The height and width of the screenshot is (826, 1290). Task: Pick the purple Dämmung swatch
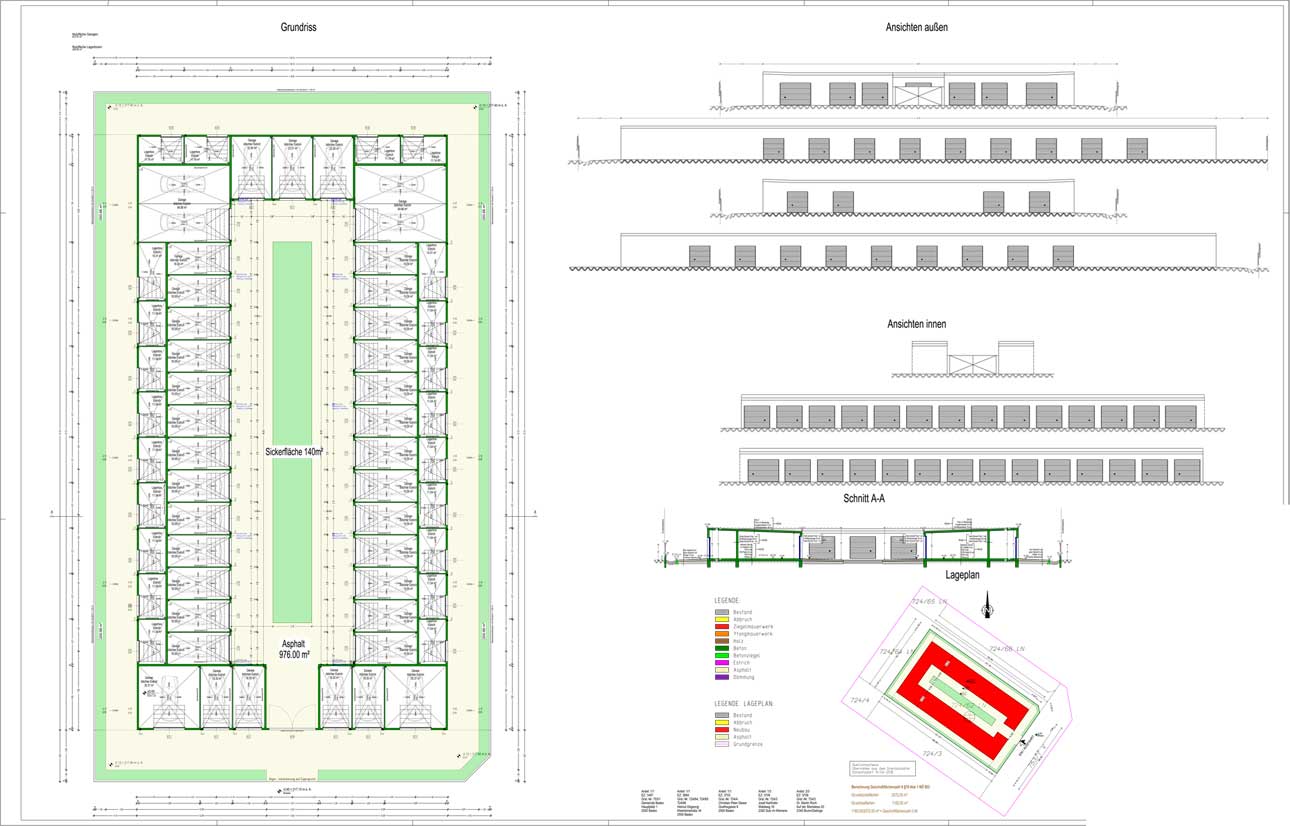[x=722, y=677]
